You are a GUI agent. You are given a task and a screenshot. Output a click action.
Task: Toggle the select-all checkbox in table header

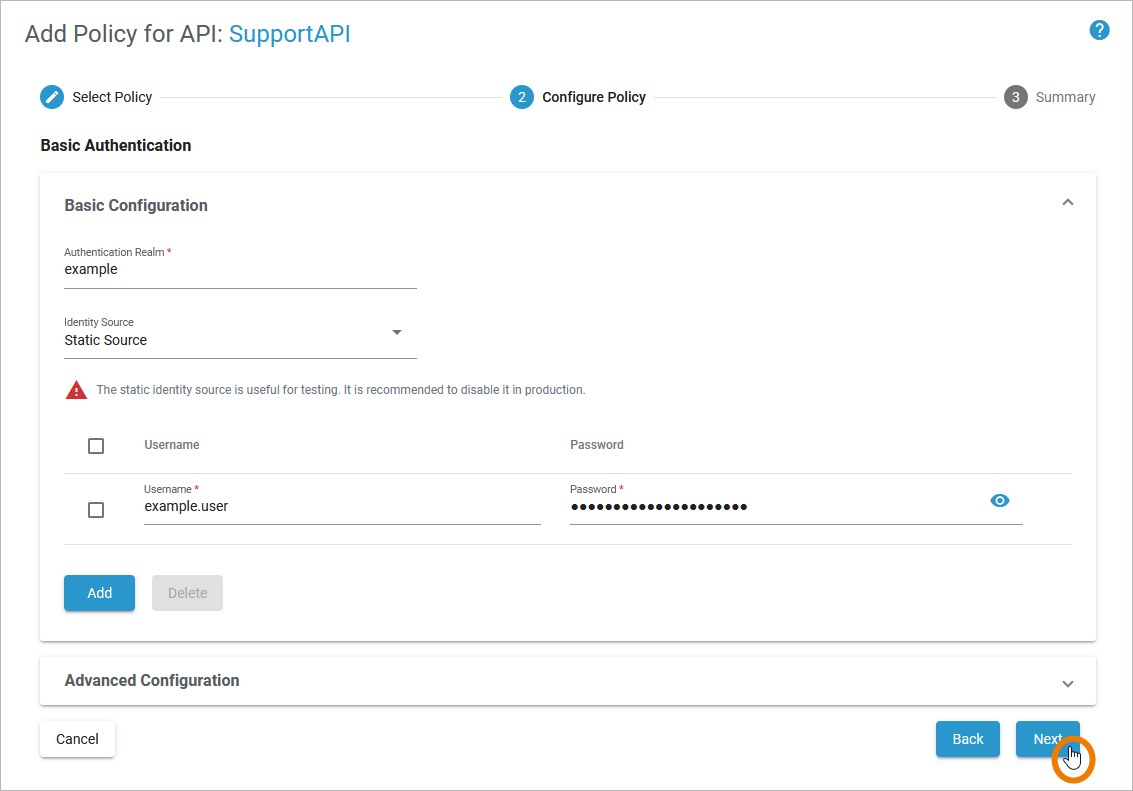[x=96, y=446]
